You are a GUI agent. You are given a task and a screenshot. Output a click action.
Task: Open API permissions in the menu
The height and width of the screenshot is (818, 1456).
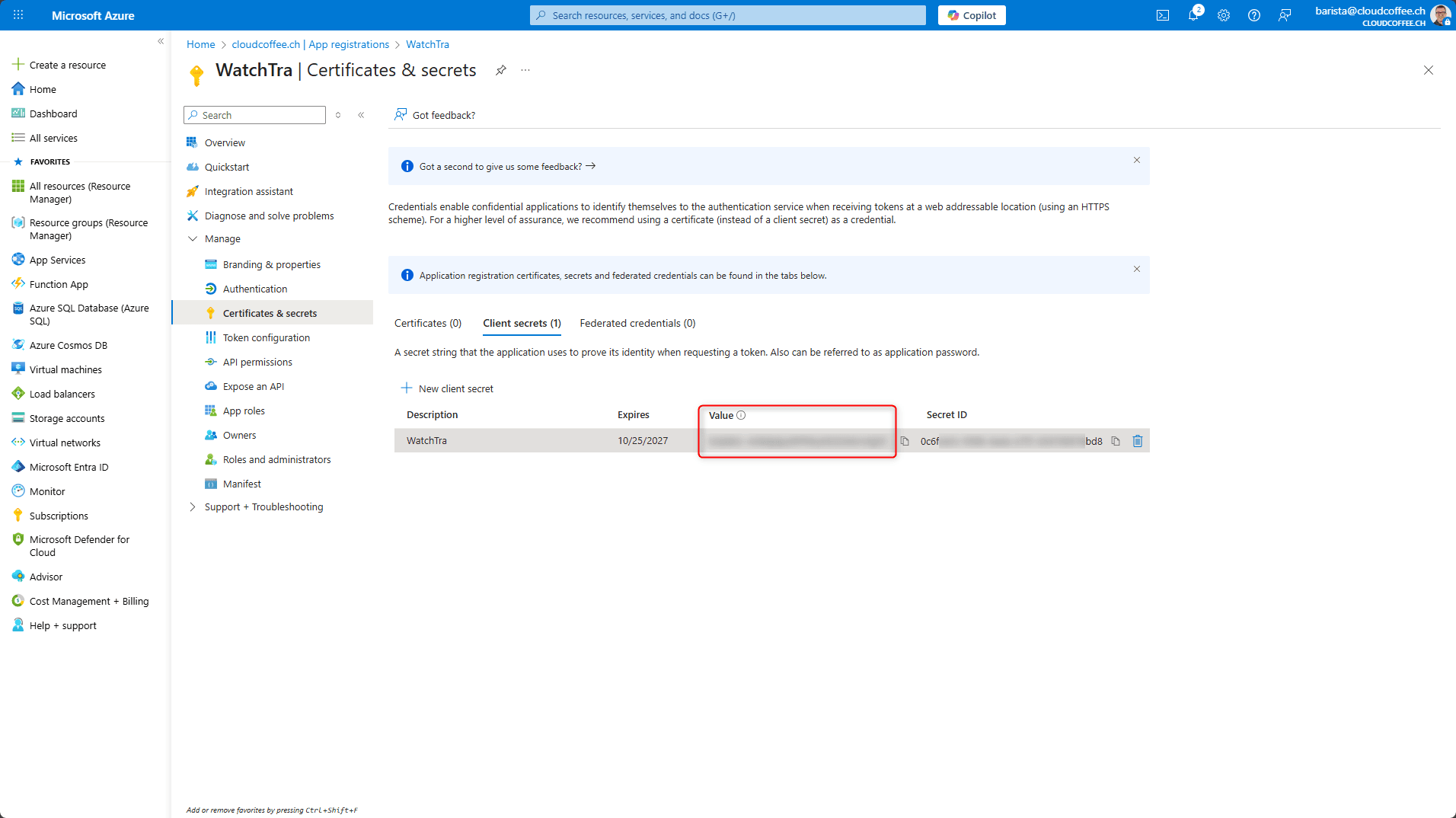257,363
